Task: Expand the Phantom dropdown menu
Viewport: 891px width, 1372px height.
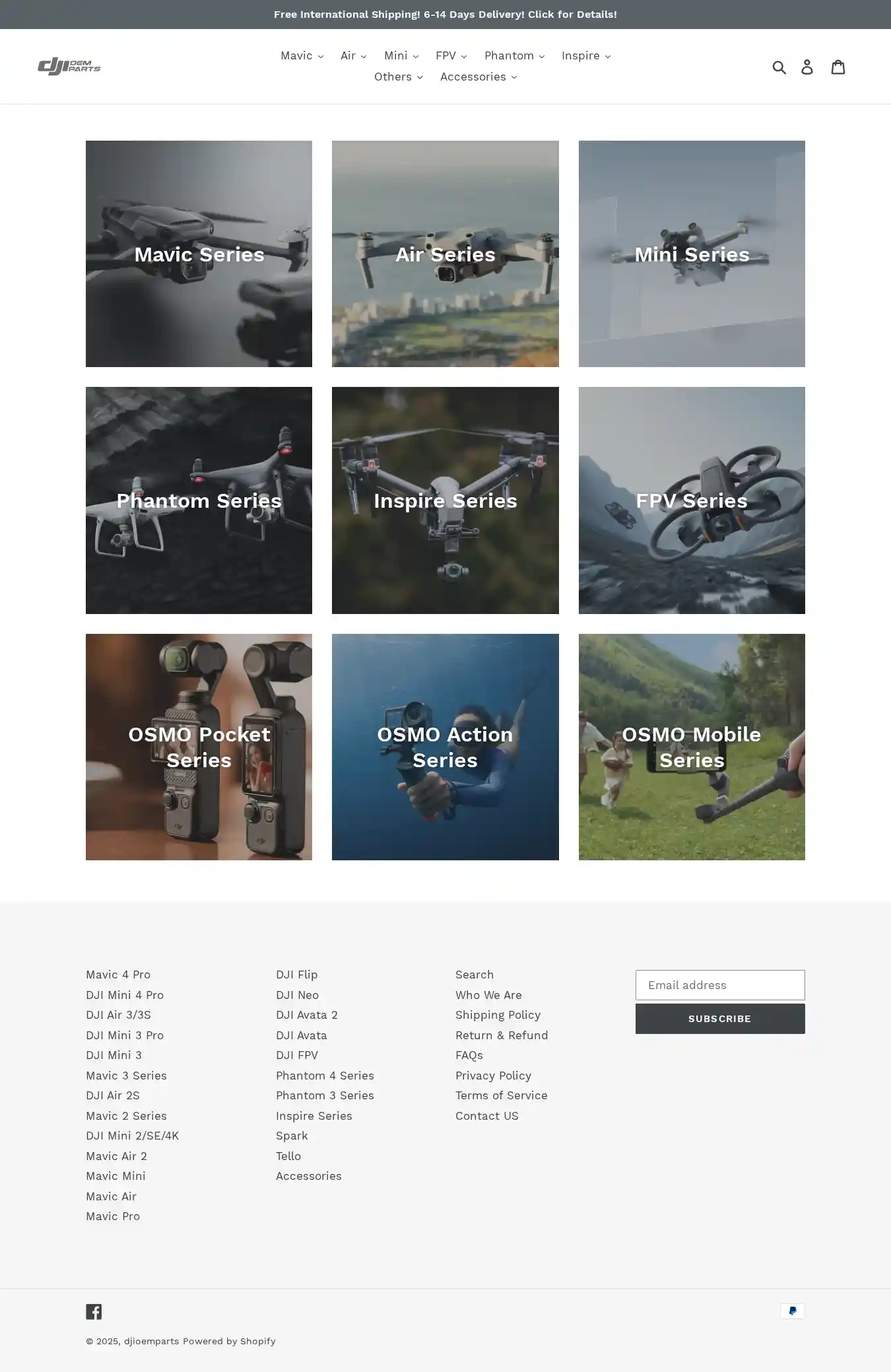Action: [514, 56]
